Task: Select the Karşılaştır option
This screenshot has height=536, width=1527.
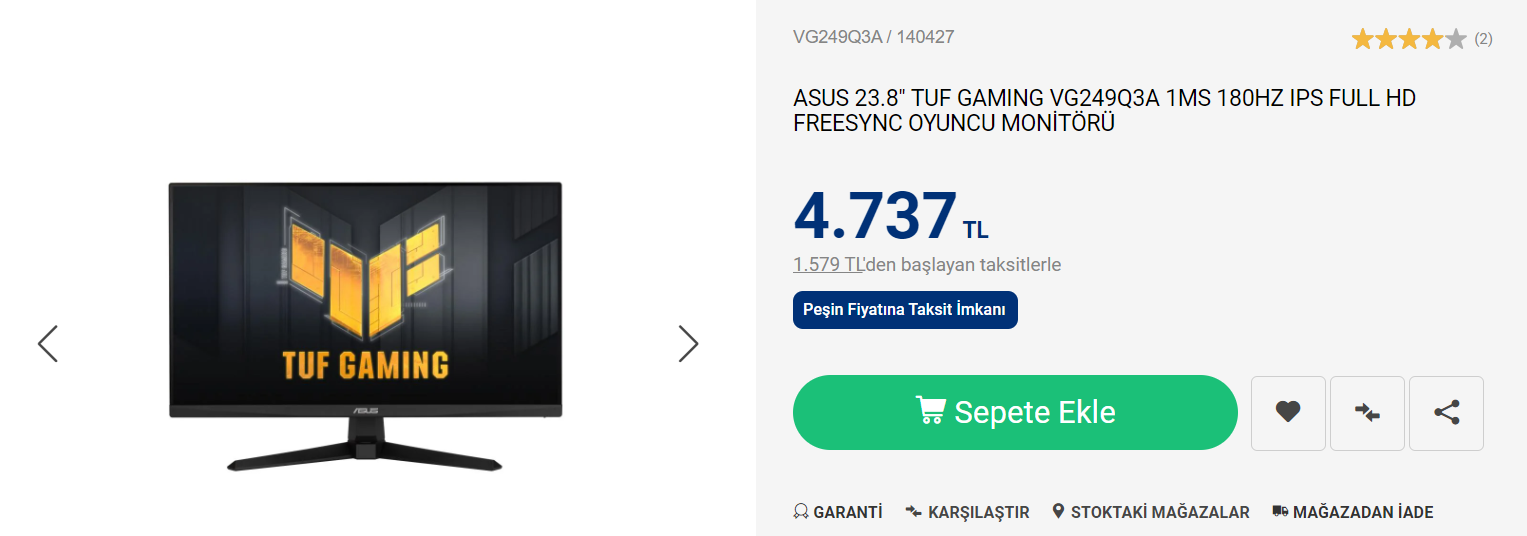Action: [967, 512]
